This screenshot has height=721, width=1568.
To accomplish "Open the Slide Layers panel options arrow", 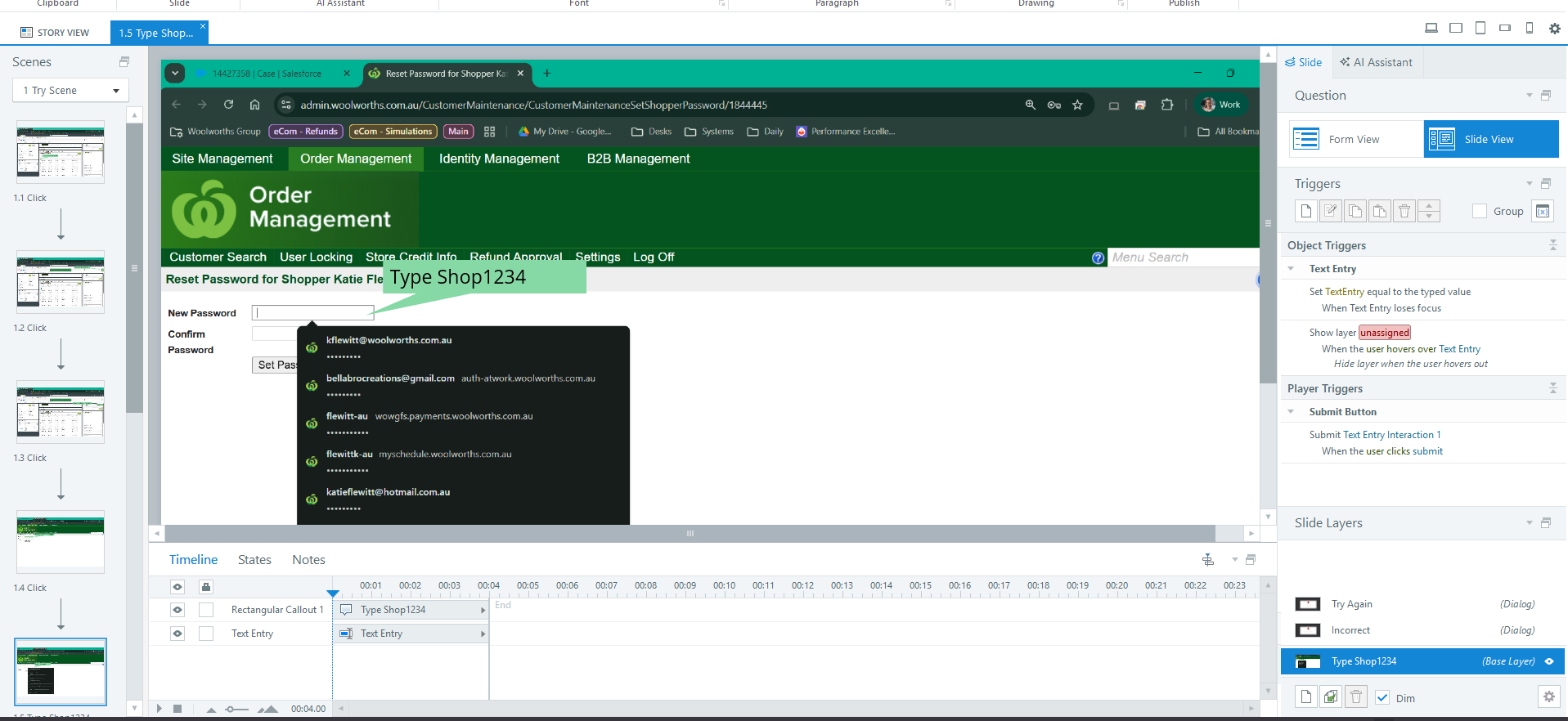I will (x=1529, y=523).
